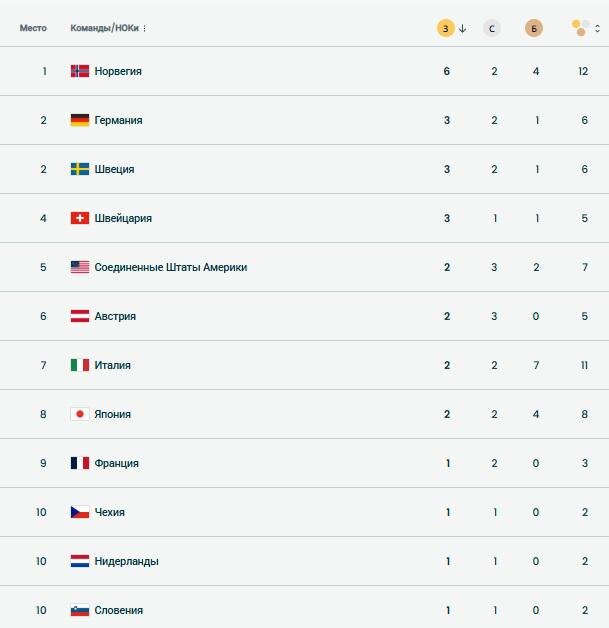Click the bronze medal column icon

click(534, 28)
